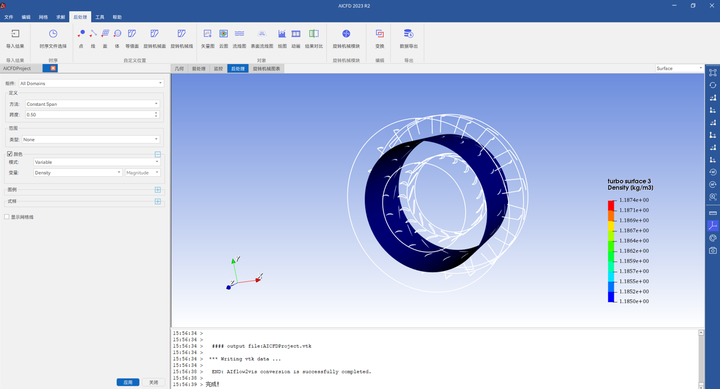Open the Density variable dropdown
Image resolution: width=720 pixels, height=389 pixels.
tap(78, 173)
